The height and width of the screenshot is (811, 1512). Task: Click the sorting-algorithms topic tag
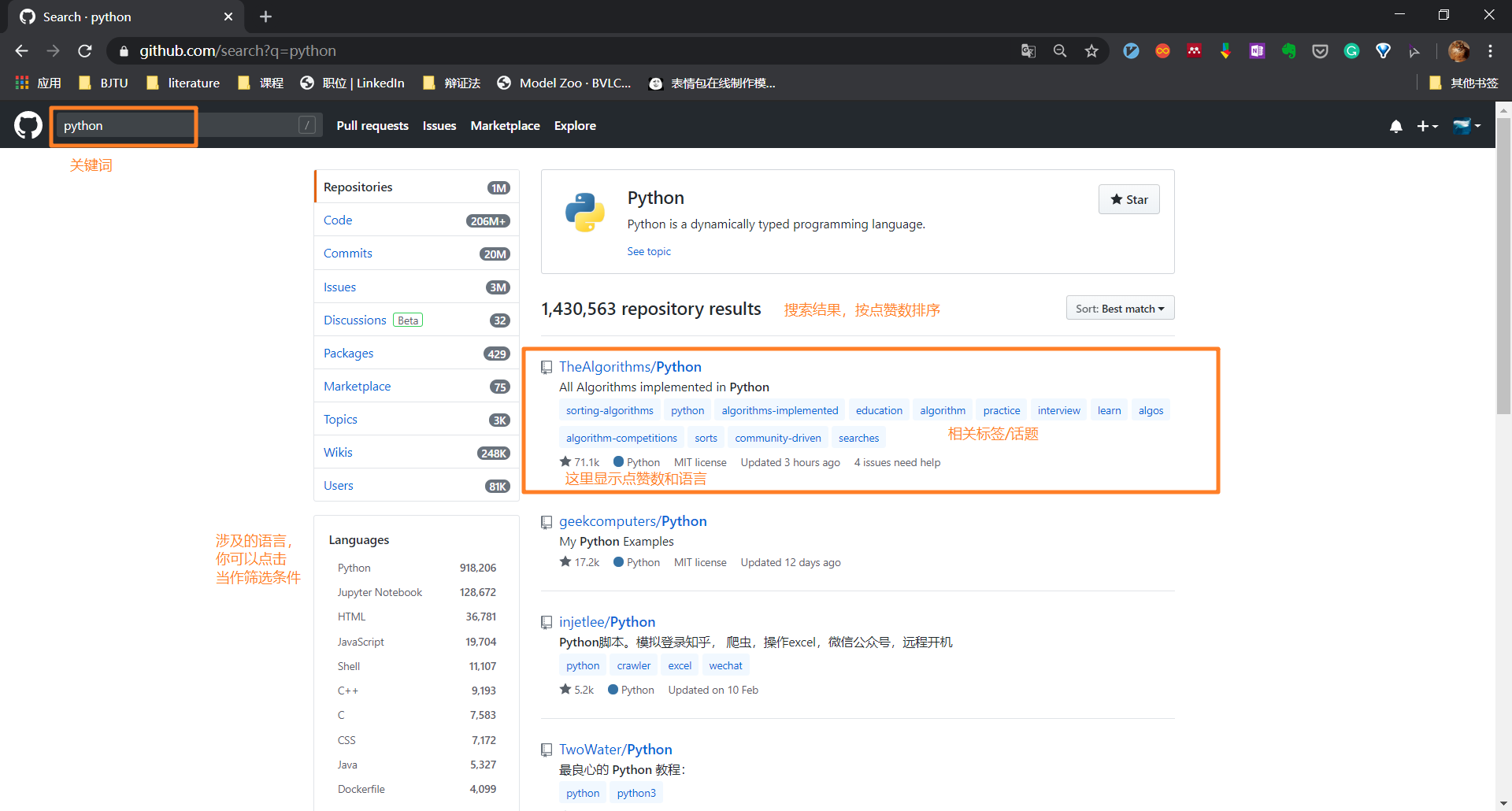[610, 410]
